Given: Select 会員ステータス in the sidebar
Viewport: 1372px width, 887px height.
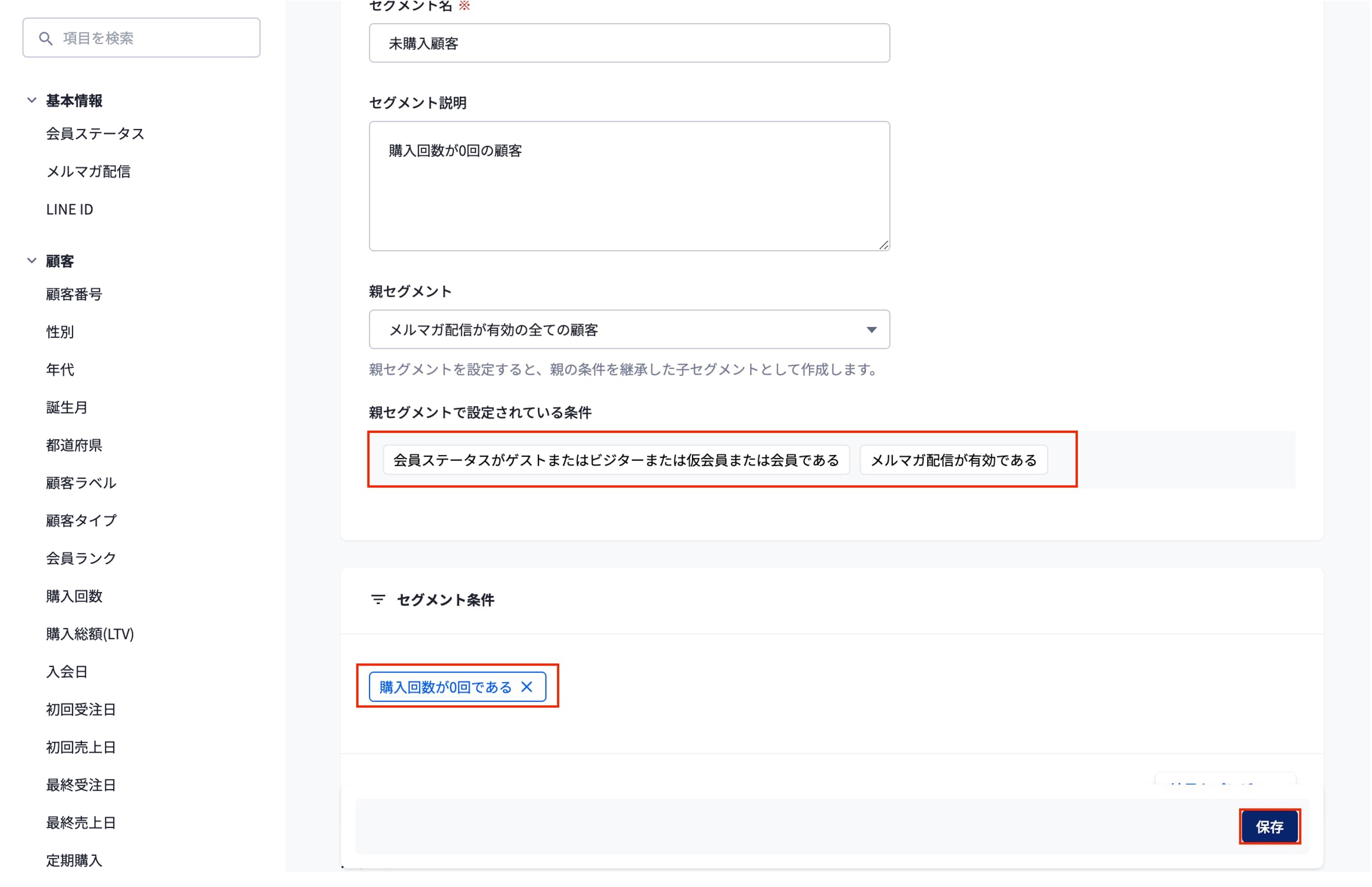Looking at the screenshot, I should 95,133.
